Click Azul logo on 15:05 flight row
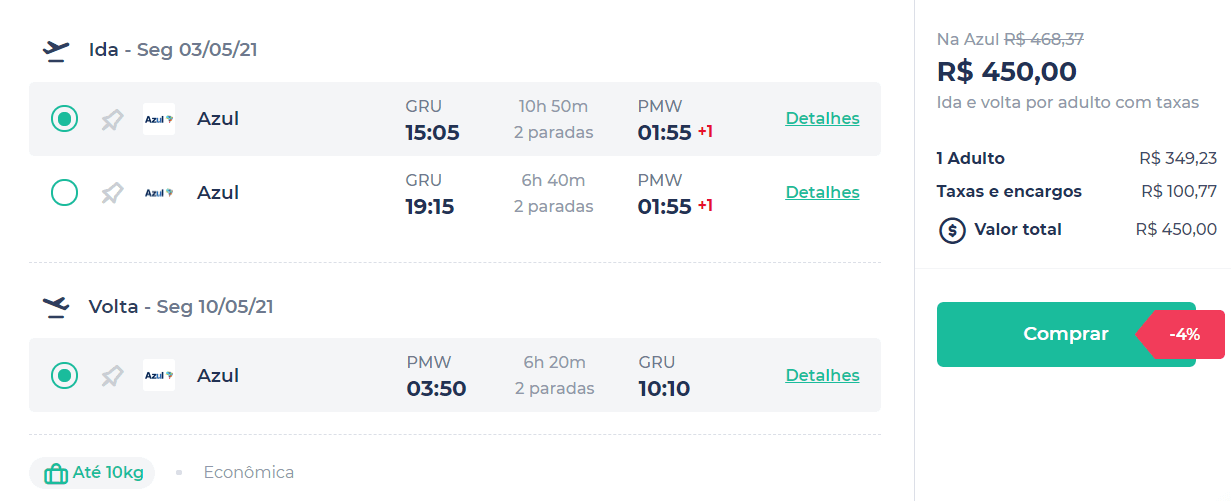The image size is (1231, 501). 159,119
